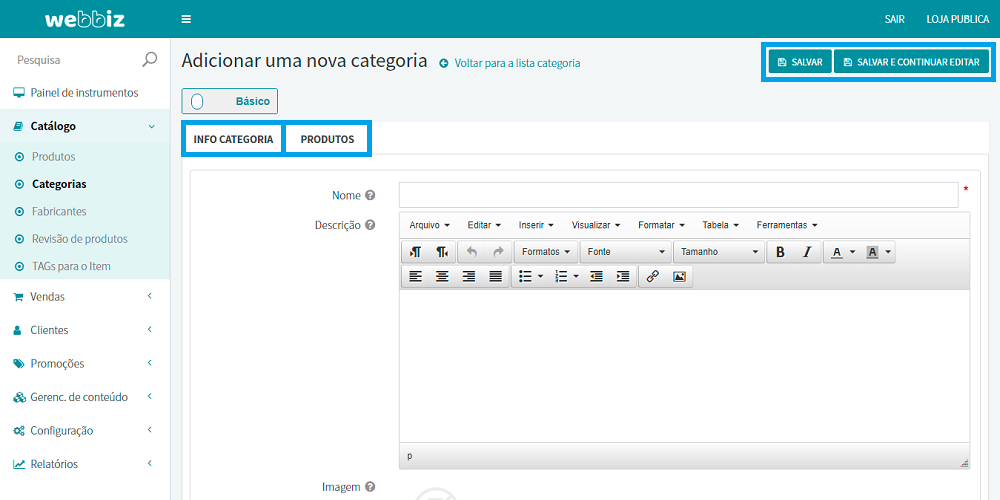Toggle bold formatting in the editor
Image resolution: width=1000 pixels, height=500 pixels.
(780, 252)
